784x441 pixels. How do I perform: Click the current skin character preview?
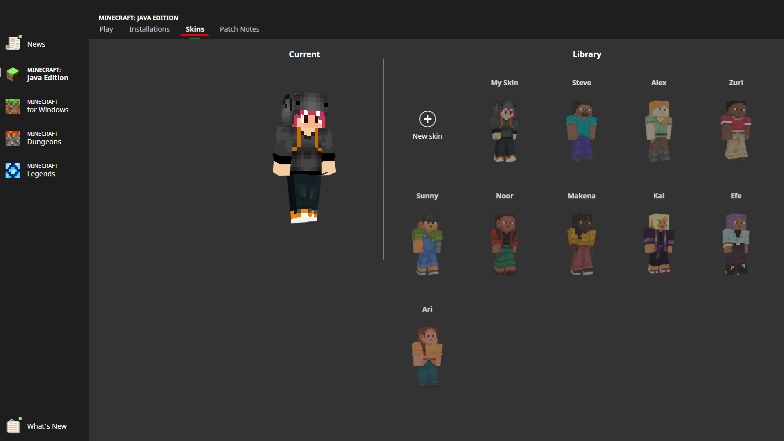(304, 158)
